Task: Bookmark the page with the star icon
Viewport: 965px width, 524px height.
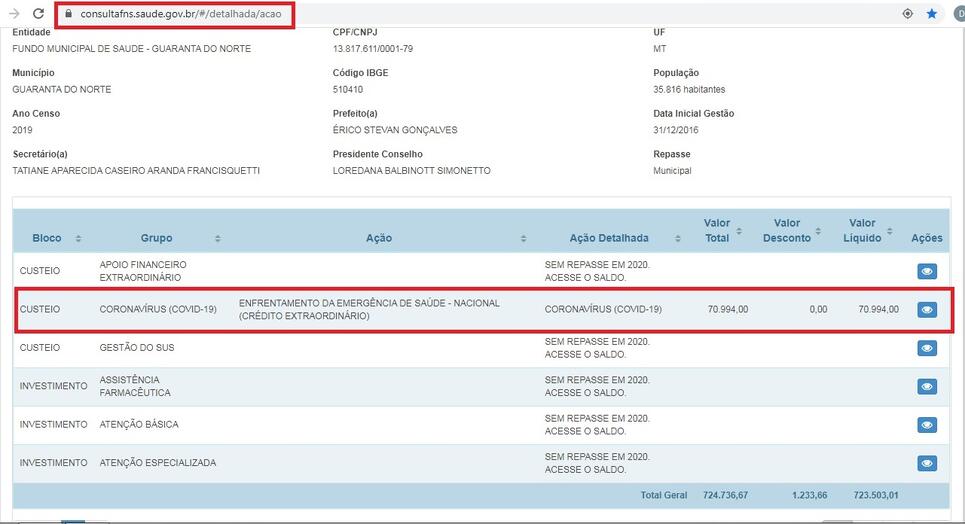Action: [x=932, y=14]
